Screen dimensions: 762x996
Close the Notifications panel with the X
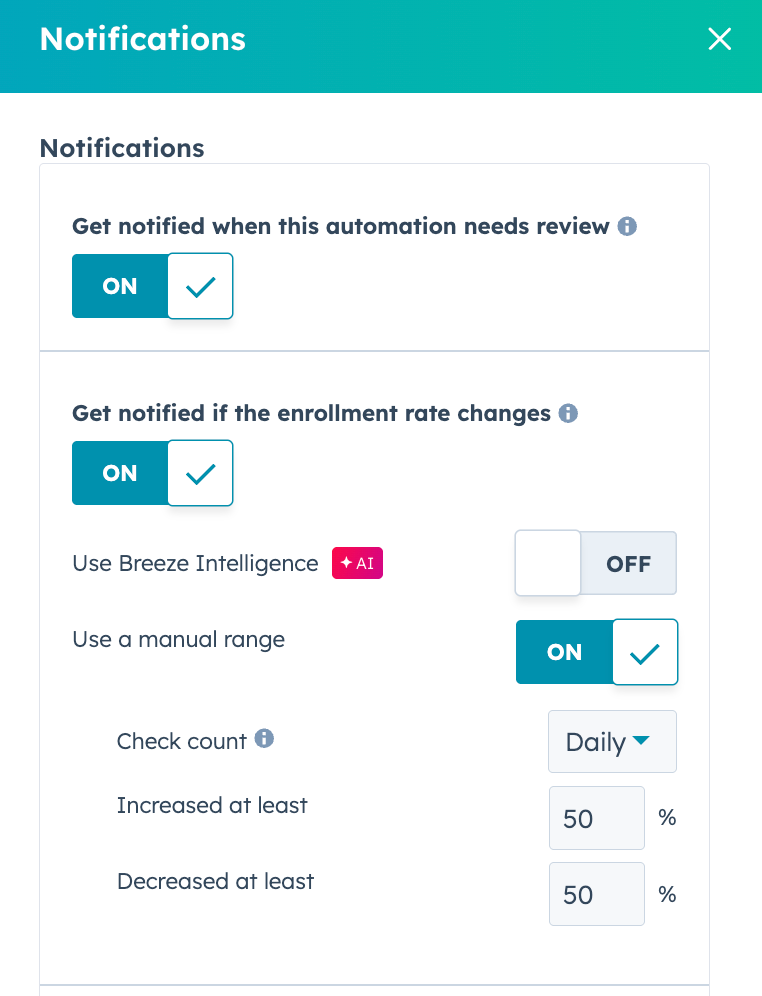(x=719, y=39)
